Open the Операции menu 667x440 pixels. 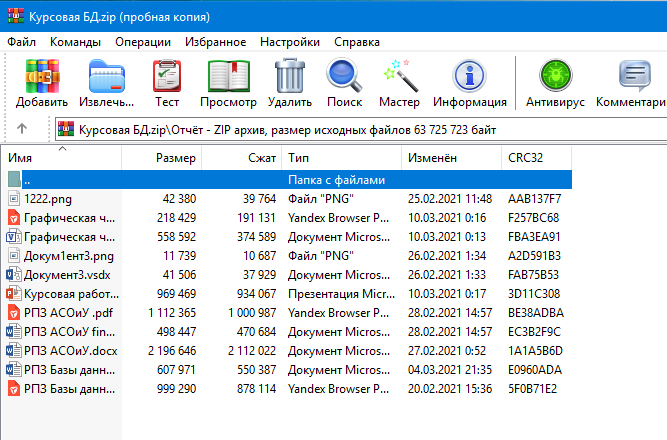click(x=143, y=43)
